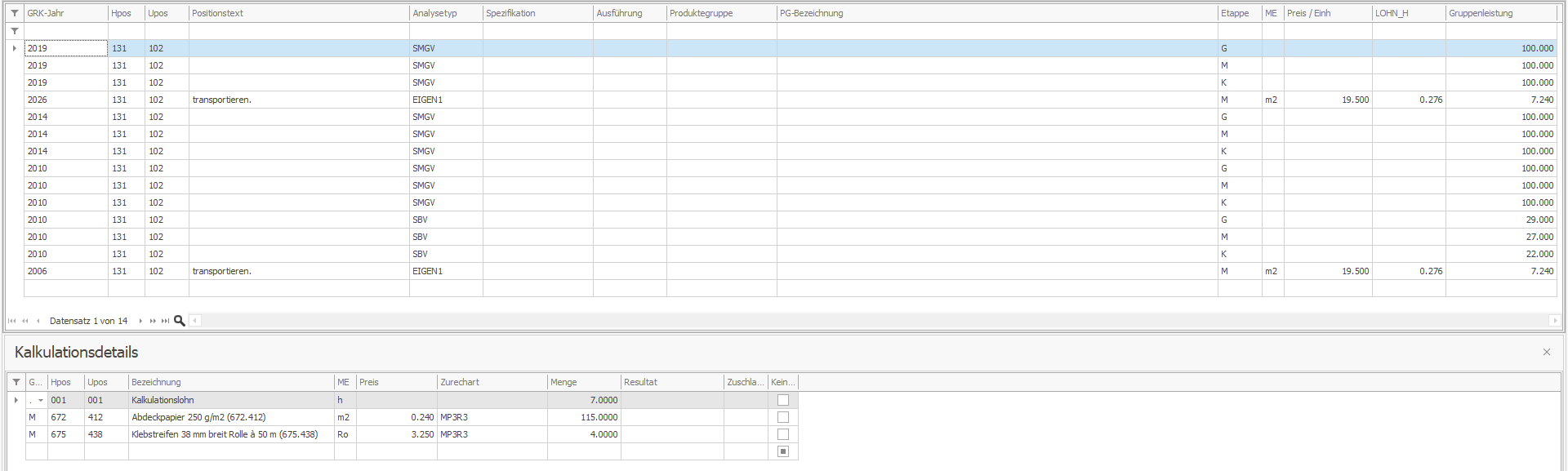
Task: Click the Zuschla... column header
Action: pyautogui.click(x=746, y=382)
